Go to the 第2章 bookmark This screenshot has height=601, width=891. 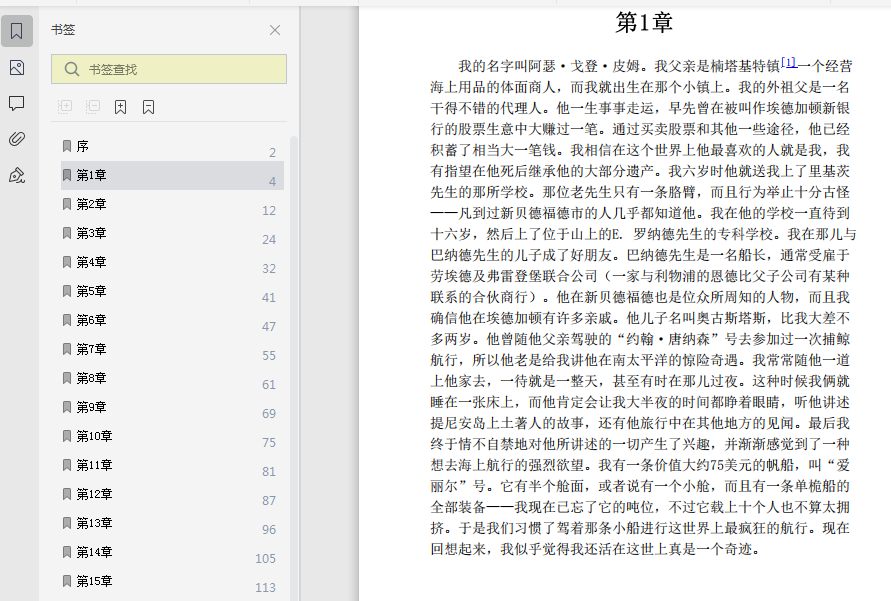[172, 204]
